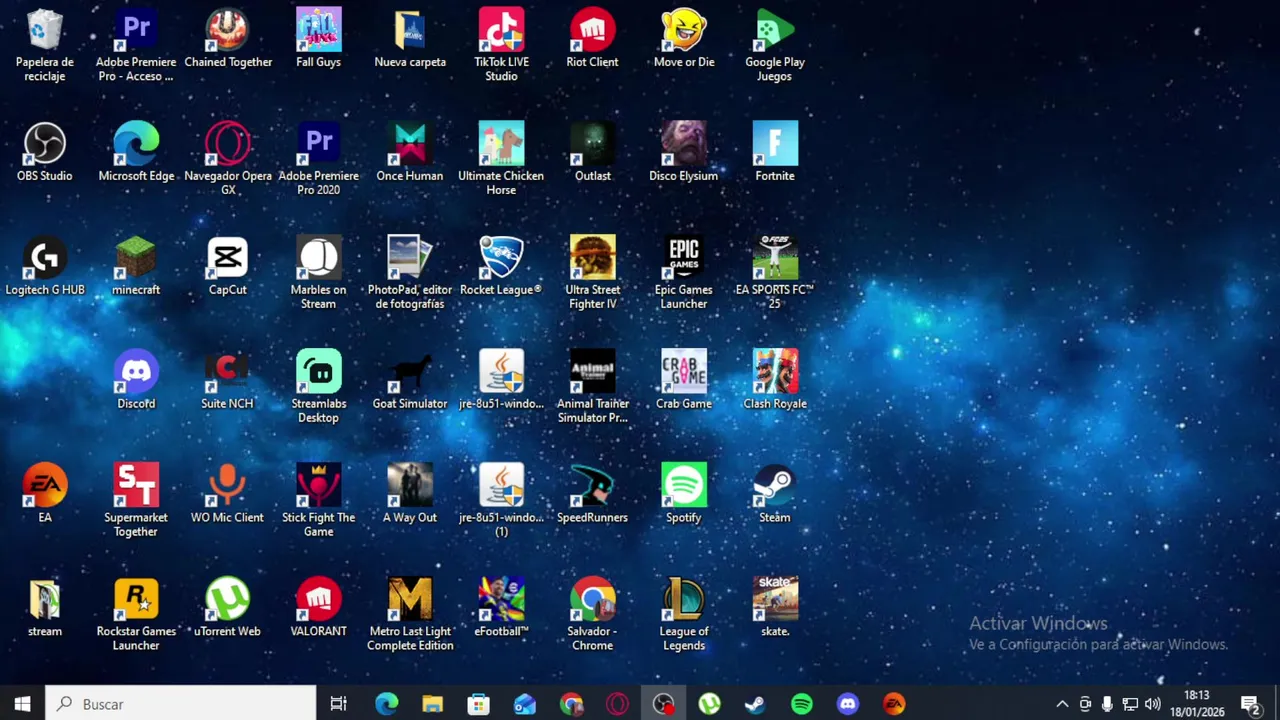Select the Google Play Juegos icon
Image resolution: width=1280 pixels, height=720 pixels.
pos(775,45)
